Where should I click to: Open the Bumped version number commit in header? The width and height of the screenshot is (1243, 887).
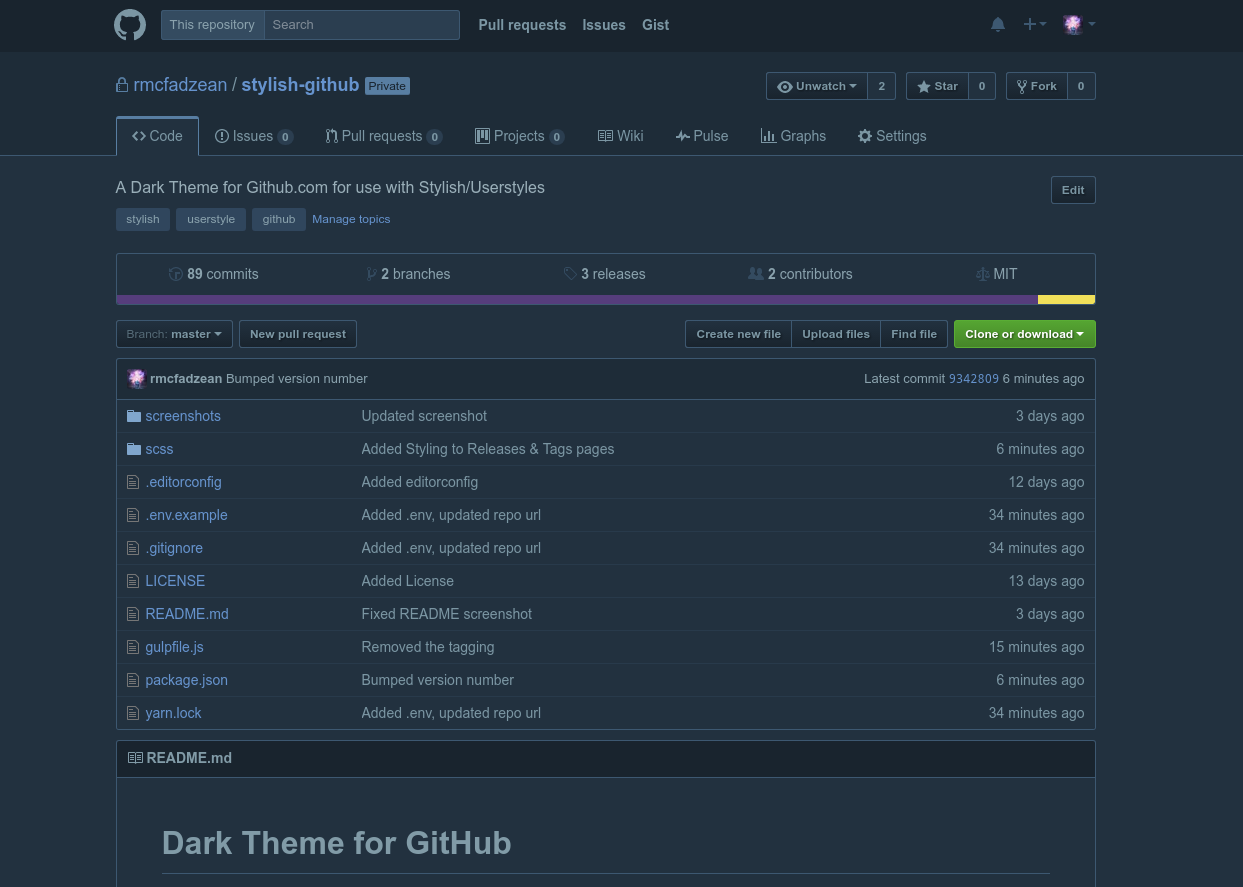(x=297, y=379)
